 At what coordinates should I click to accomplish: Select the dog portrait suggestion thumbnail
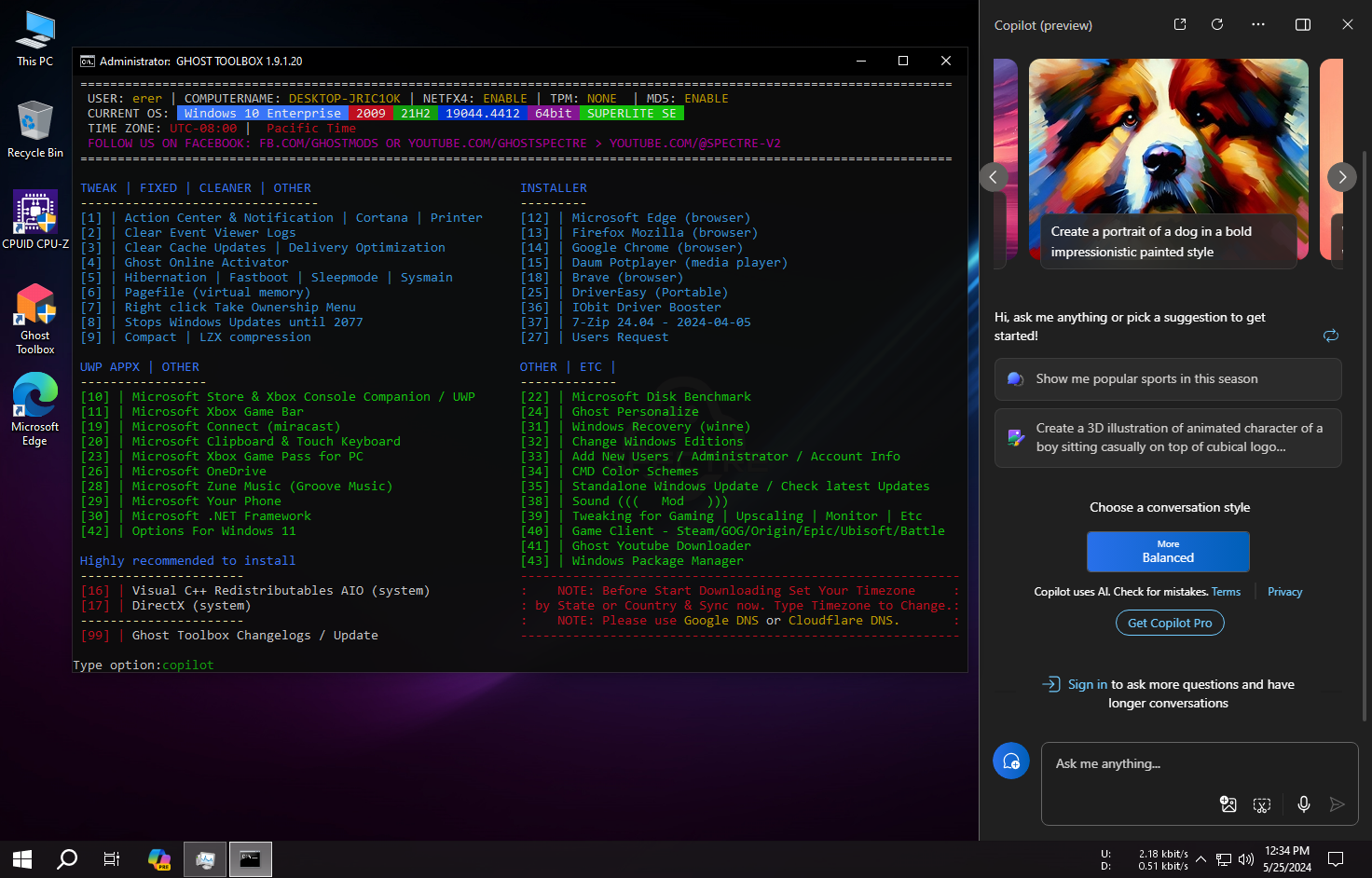click(1169, 163)
